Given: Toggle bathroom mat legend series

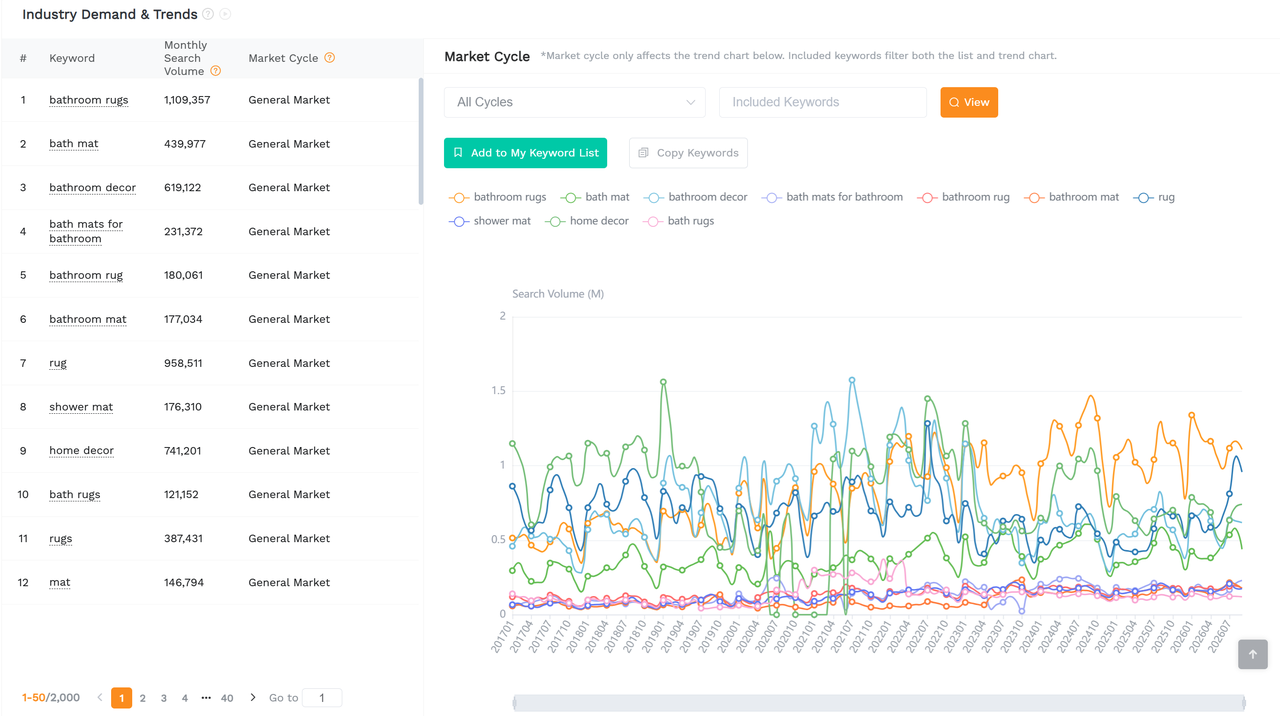Looking at the screenshot, I should click(1072, 197).
